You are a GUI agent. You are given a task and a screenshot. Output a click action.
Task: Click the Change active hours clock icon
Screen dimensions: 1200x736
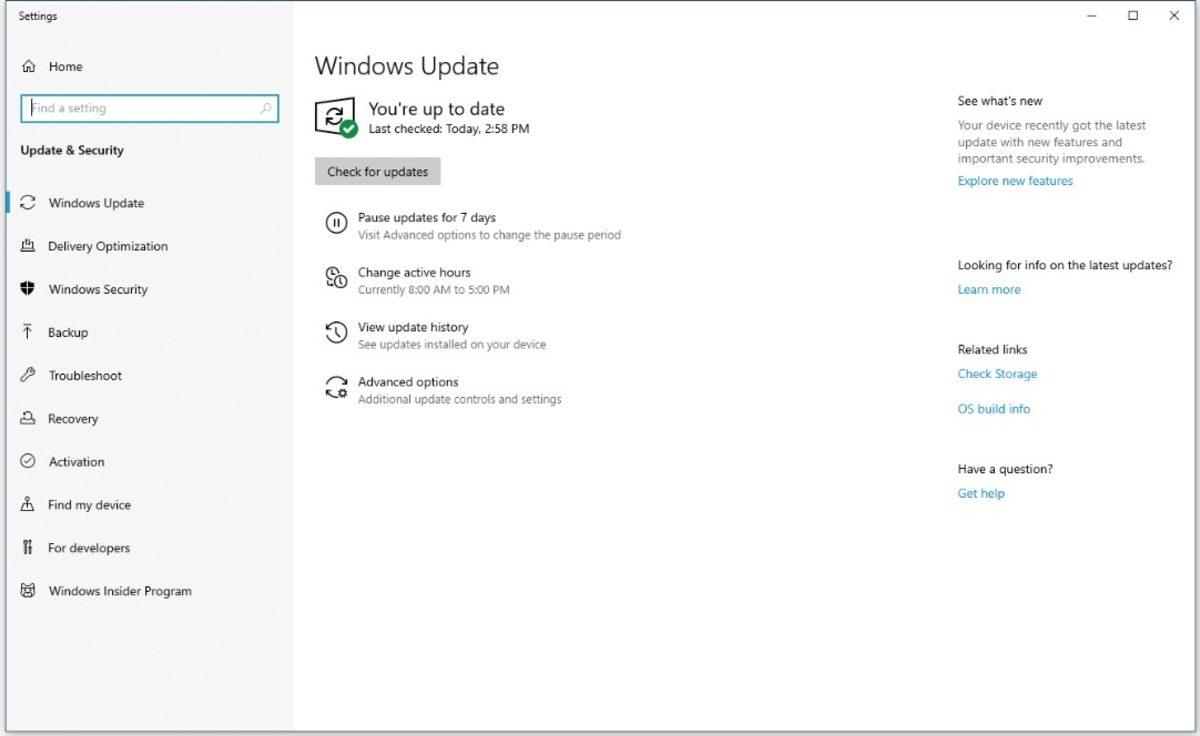pos(336,278)
